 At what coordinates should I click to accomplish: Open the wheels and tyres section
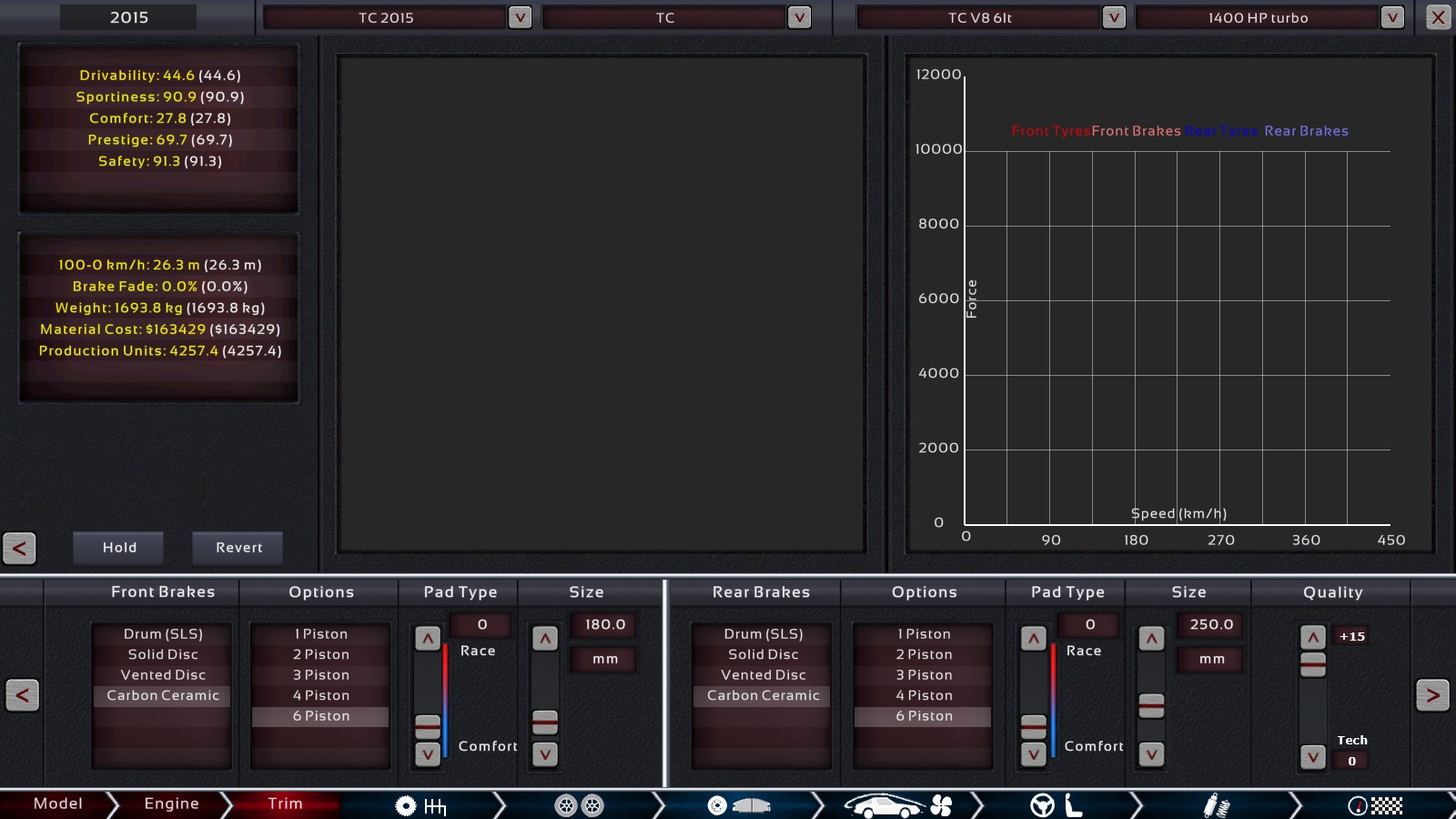coord(579,805)
